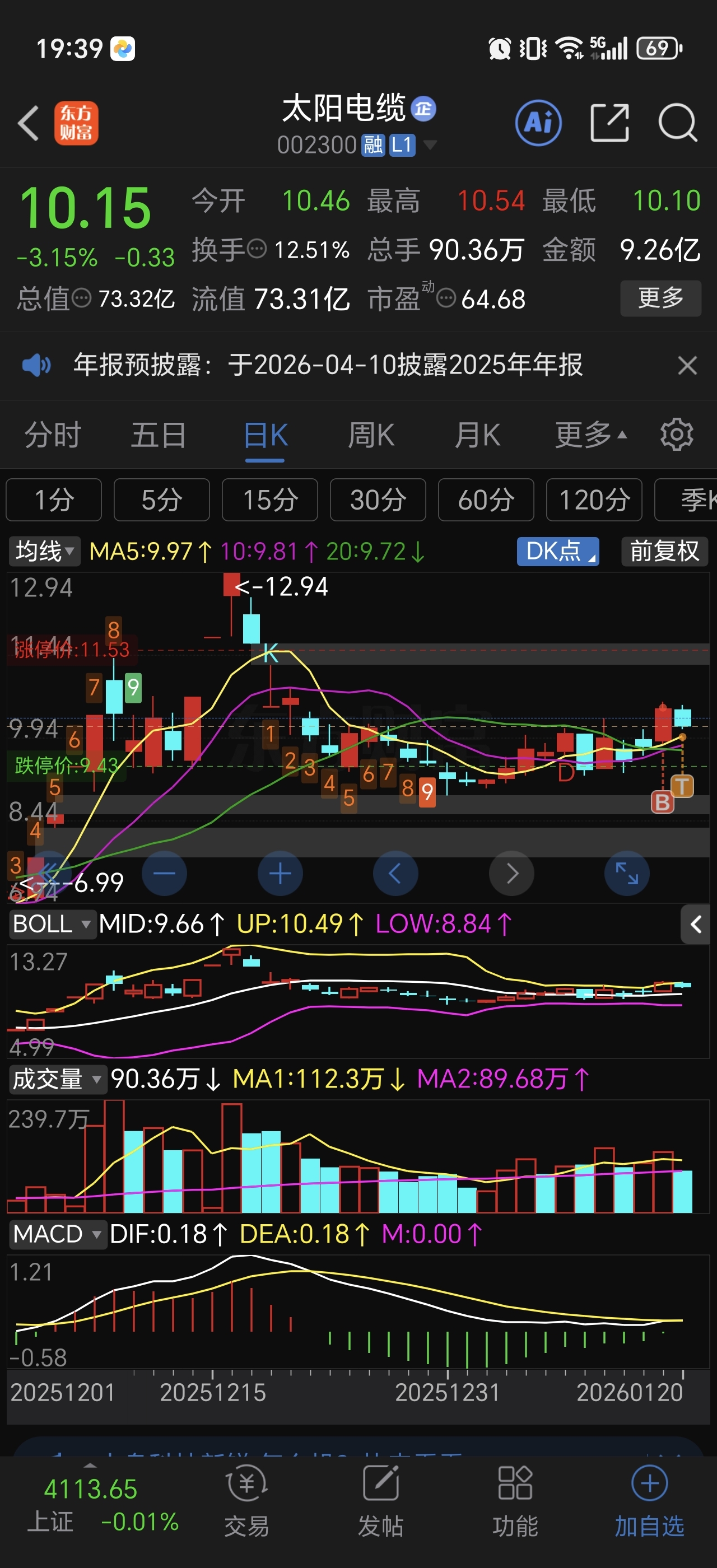Viewport: 717px width, 1568px height.
Task: Open the 东方财富 logo icon
Action: [x=76, y=123]
